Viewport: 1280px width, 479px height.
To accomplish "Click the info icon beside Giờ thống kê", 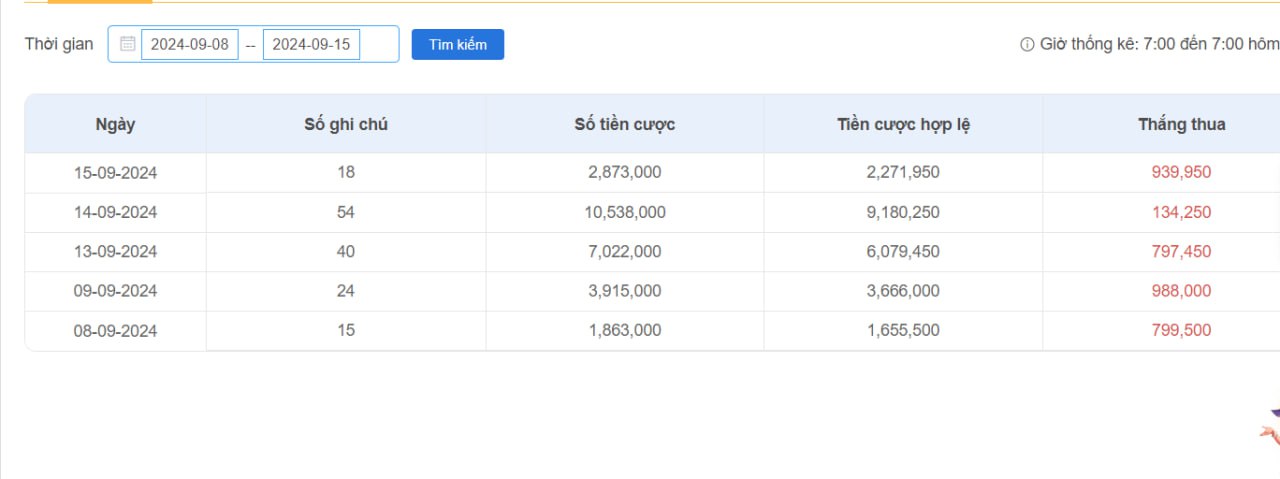I will point(1026,44).
